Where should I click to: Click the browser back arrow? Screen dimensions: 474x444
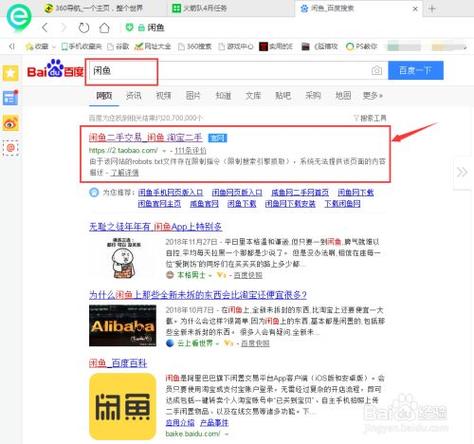click(45, 27)
